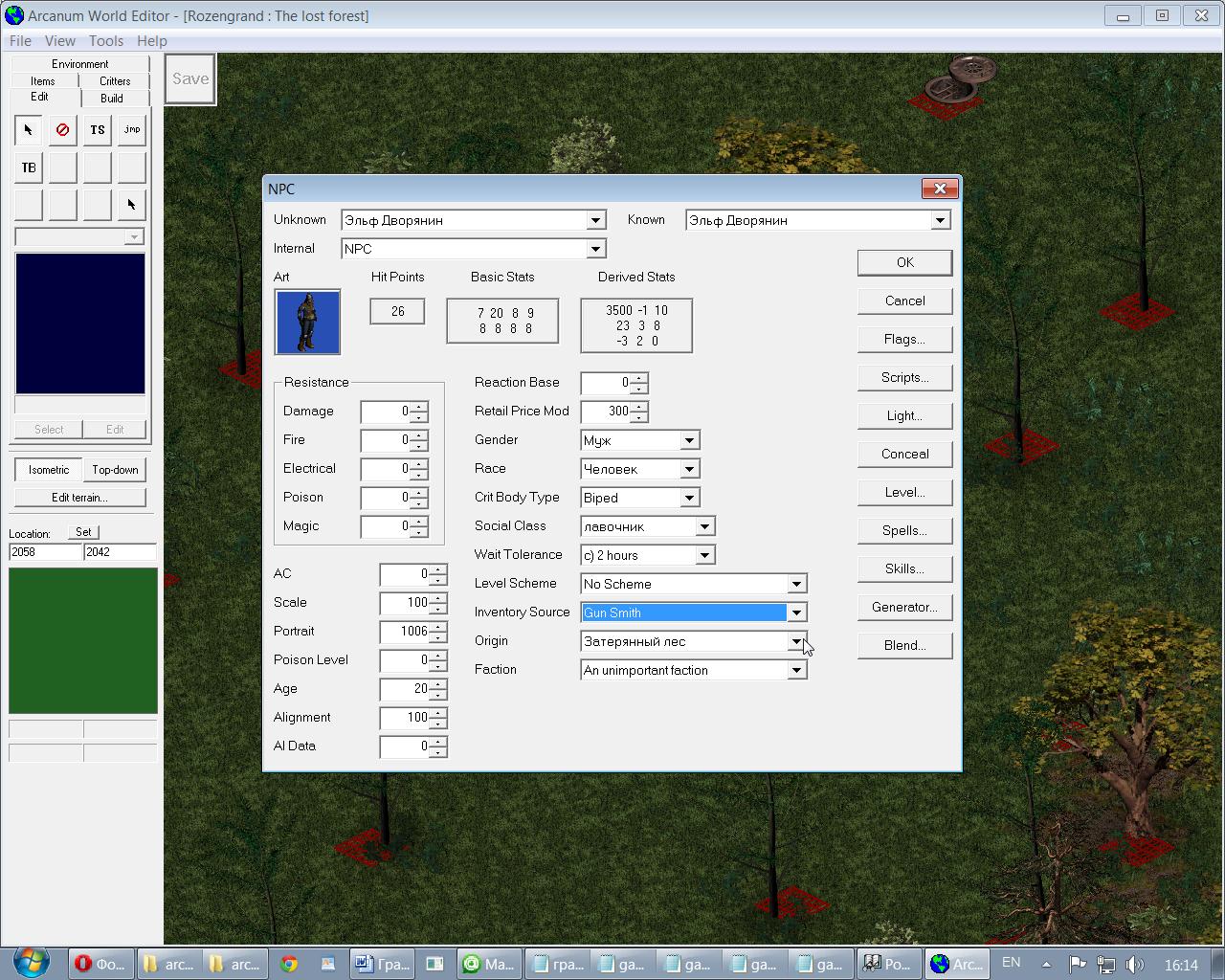
Task: Click the Jmp tool icon
Action: coord(131,130)
